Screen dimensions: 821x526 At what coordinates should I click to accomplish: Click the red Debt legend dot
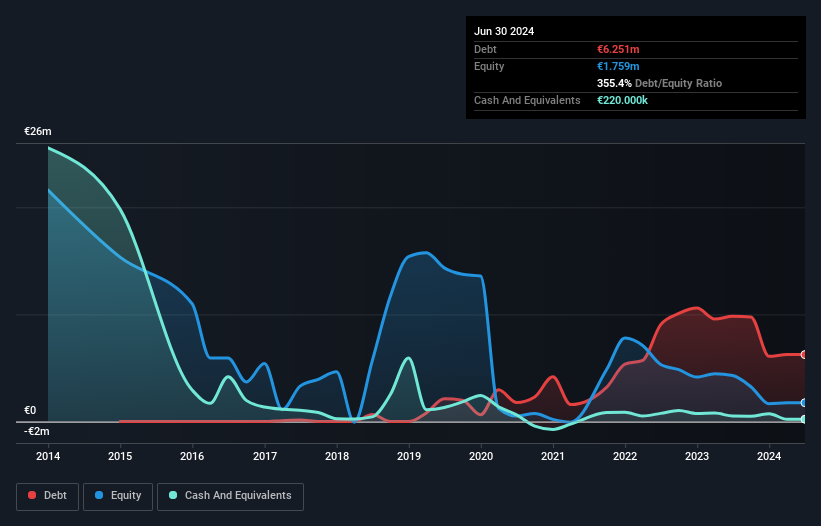32,495
